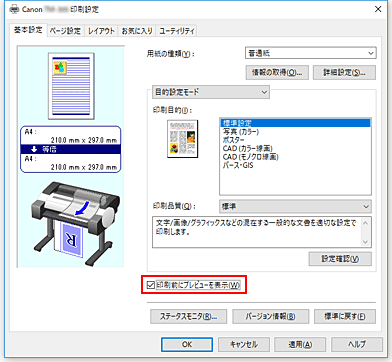Select パース・GIS in the list
This screenshot has width=392, height=362.
point(295,165)
